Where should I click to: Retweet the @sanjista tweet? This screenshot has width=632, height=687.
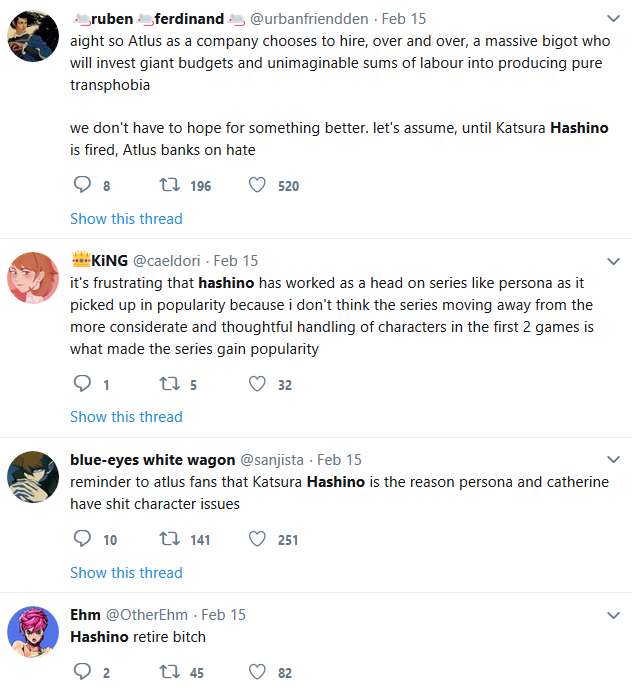[x=169, y=539]
